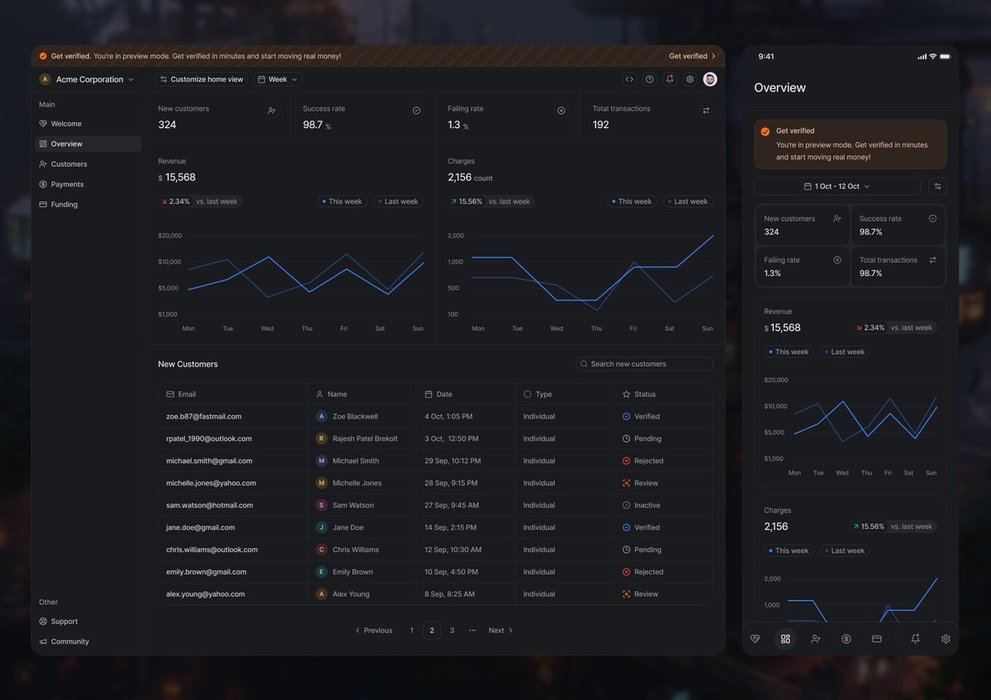This screenshot has height=700, width=991.
Task: Open the Week period dropdown
Action: [277, 79]
